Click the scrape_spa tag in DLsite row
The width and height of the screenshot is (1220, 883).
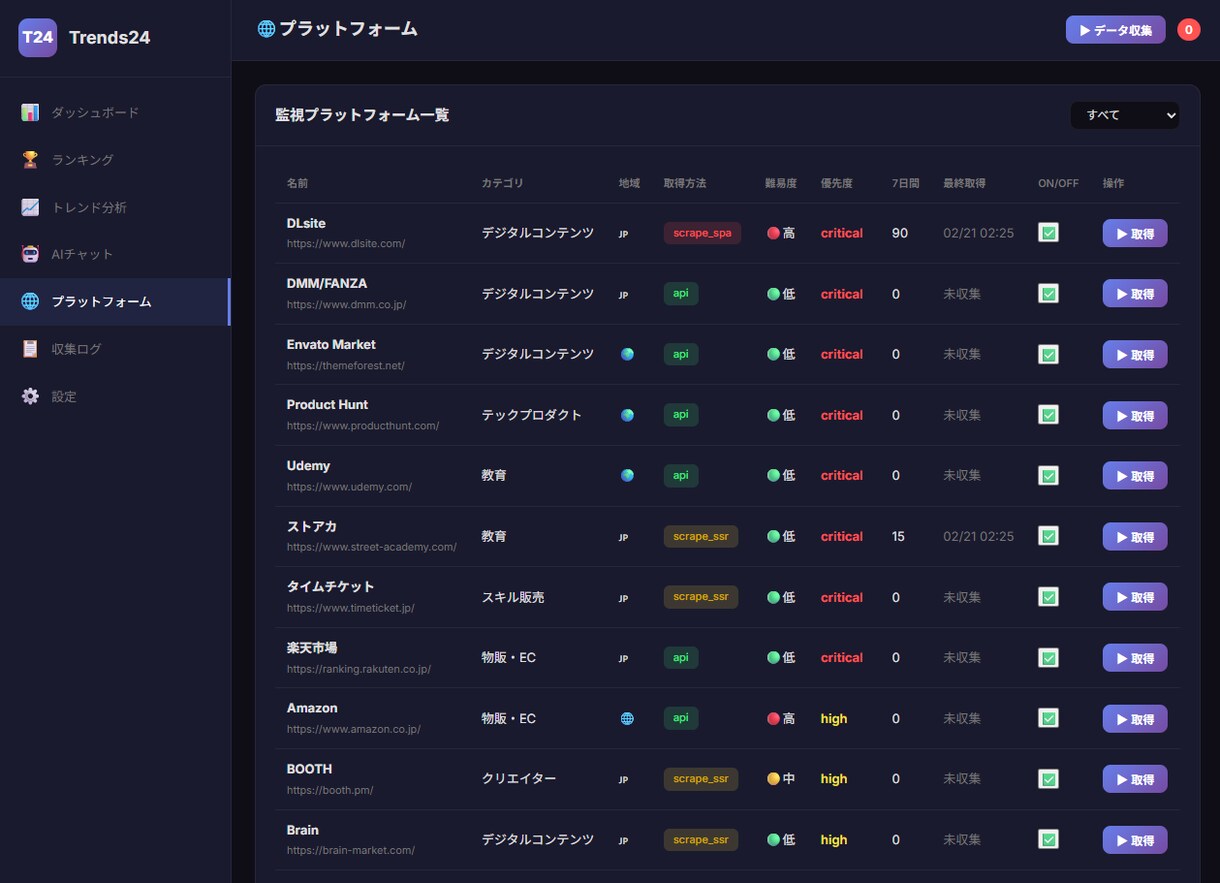tap(702, 233)
